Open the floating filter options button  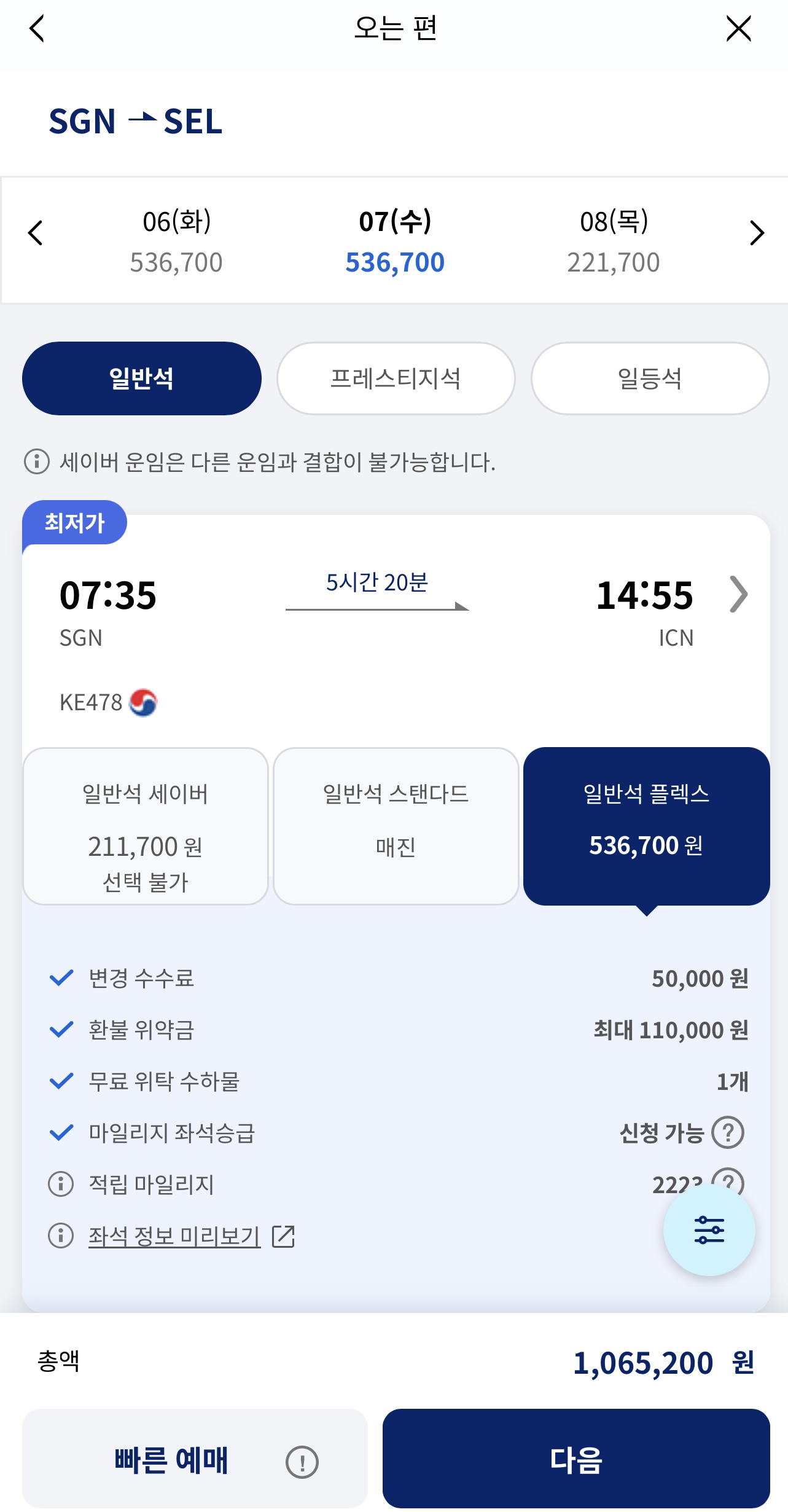(x=709, y=1230)
